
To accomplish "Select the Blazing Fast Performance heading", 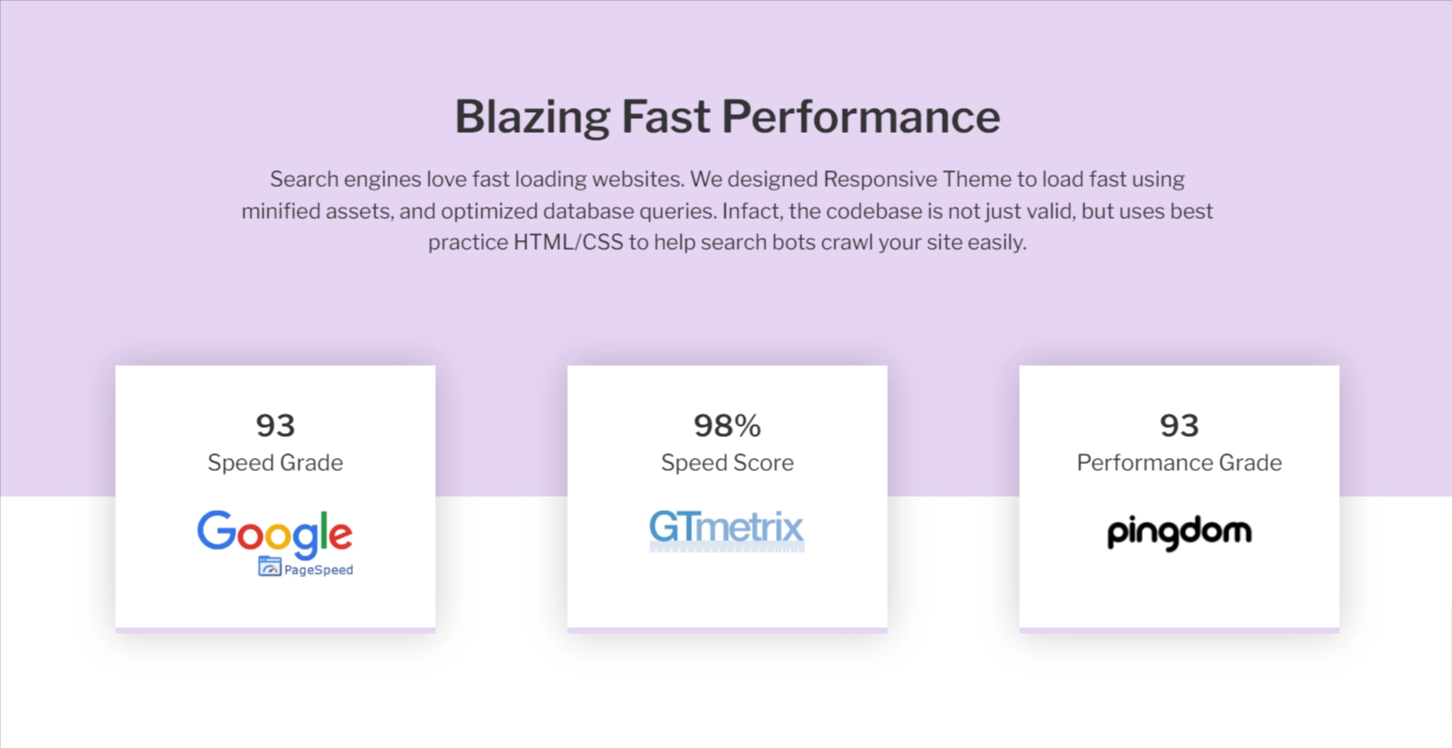I will coord(727,116).
